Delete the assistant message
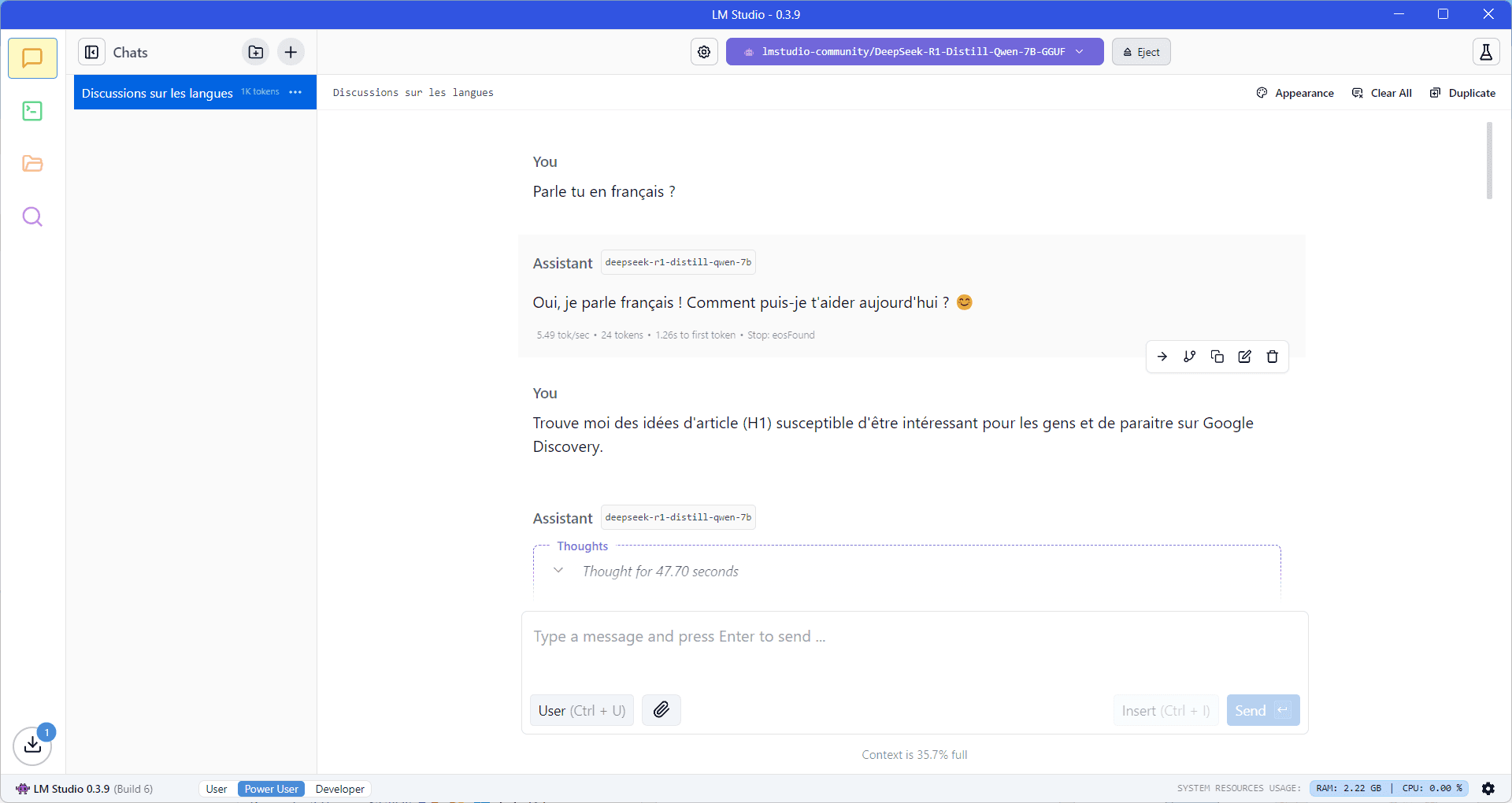The image size is (1512, 803). point(1272,357)
